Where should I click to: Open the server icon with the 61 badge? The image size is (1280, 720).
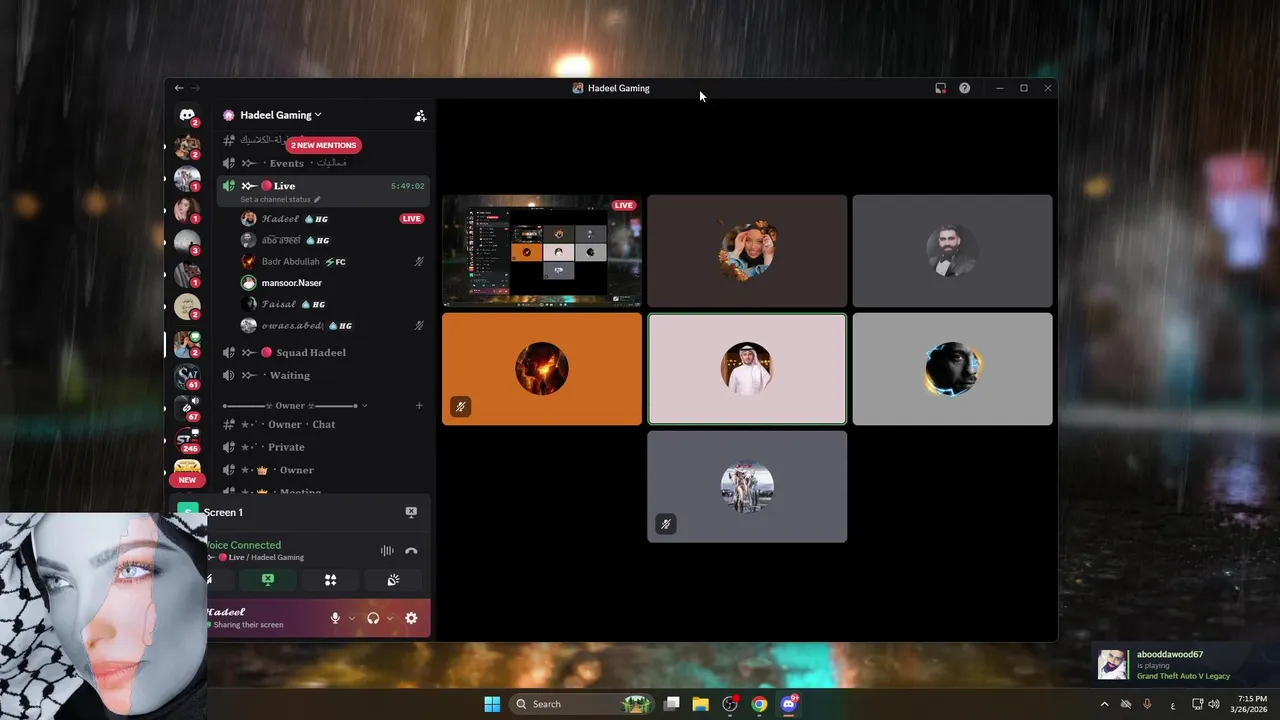click(x=187, y=376)
